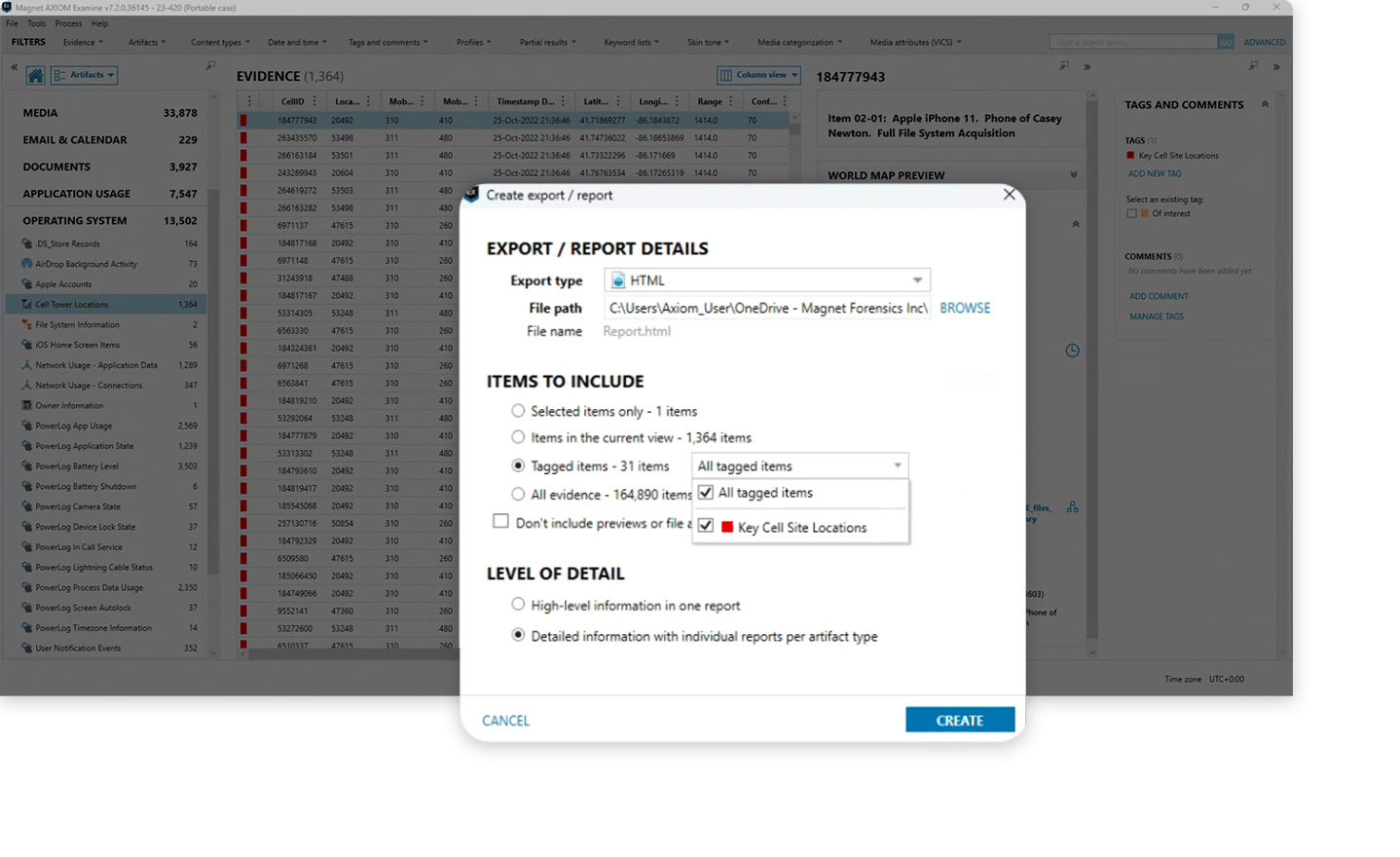This screenshot has width=1400, height=857.
Task: Click the Home icon in artifacts panel
Action: pyautogui.click(x=36, y=75)
